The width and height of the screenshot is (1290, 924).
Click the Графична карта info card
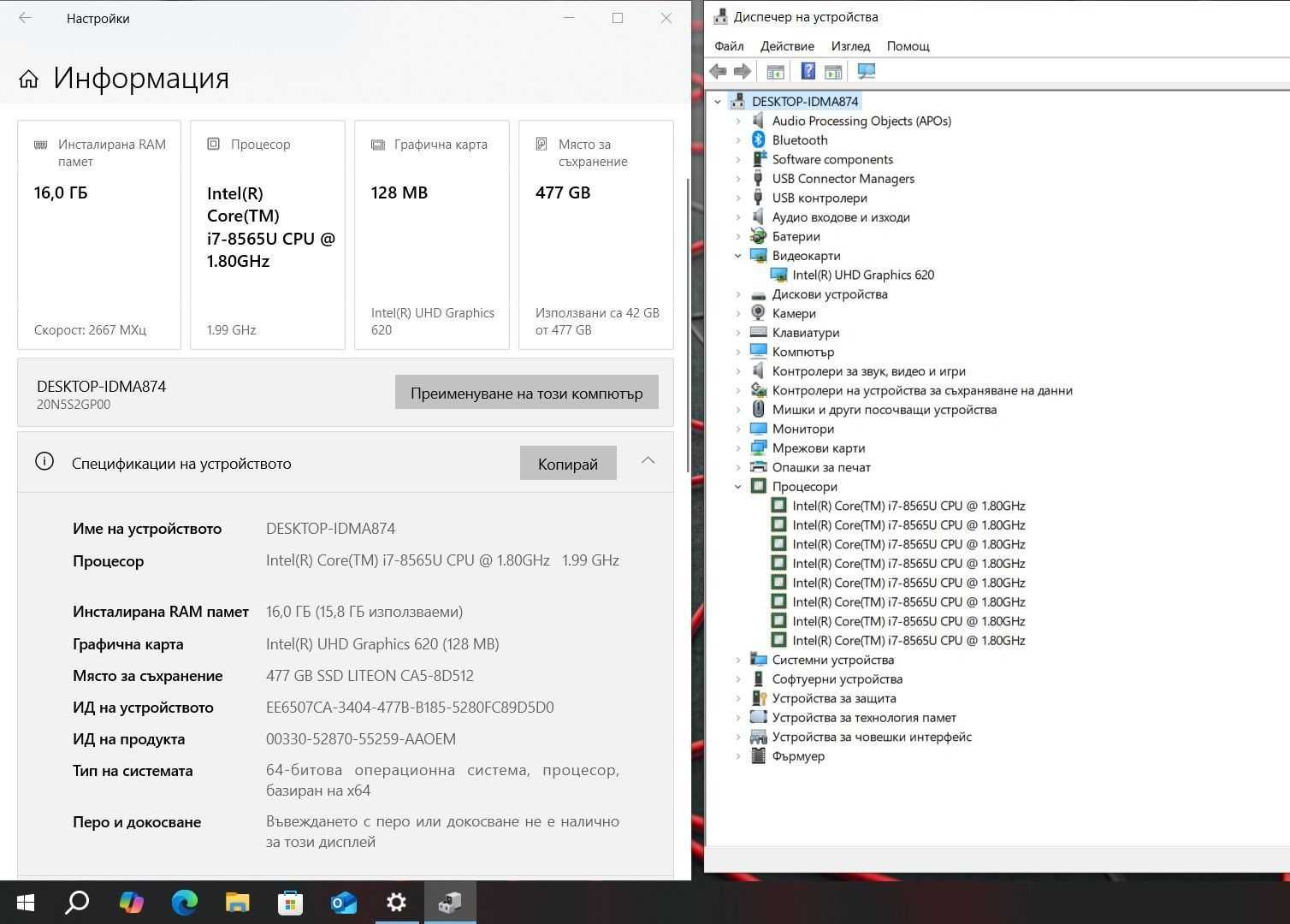click(x=432, y=234)
